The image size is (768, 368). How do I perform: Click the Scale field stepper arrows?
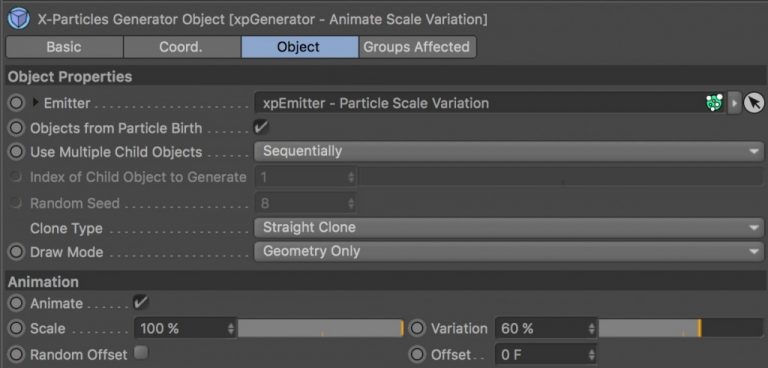coord(231,328)
